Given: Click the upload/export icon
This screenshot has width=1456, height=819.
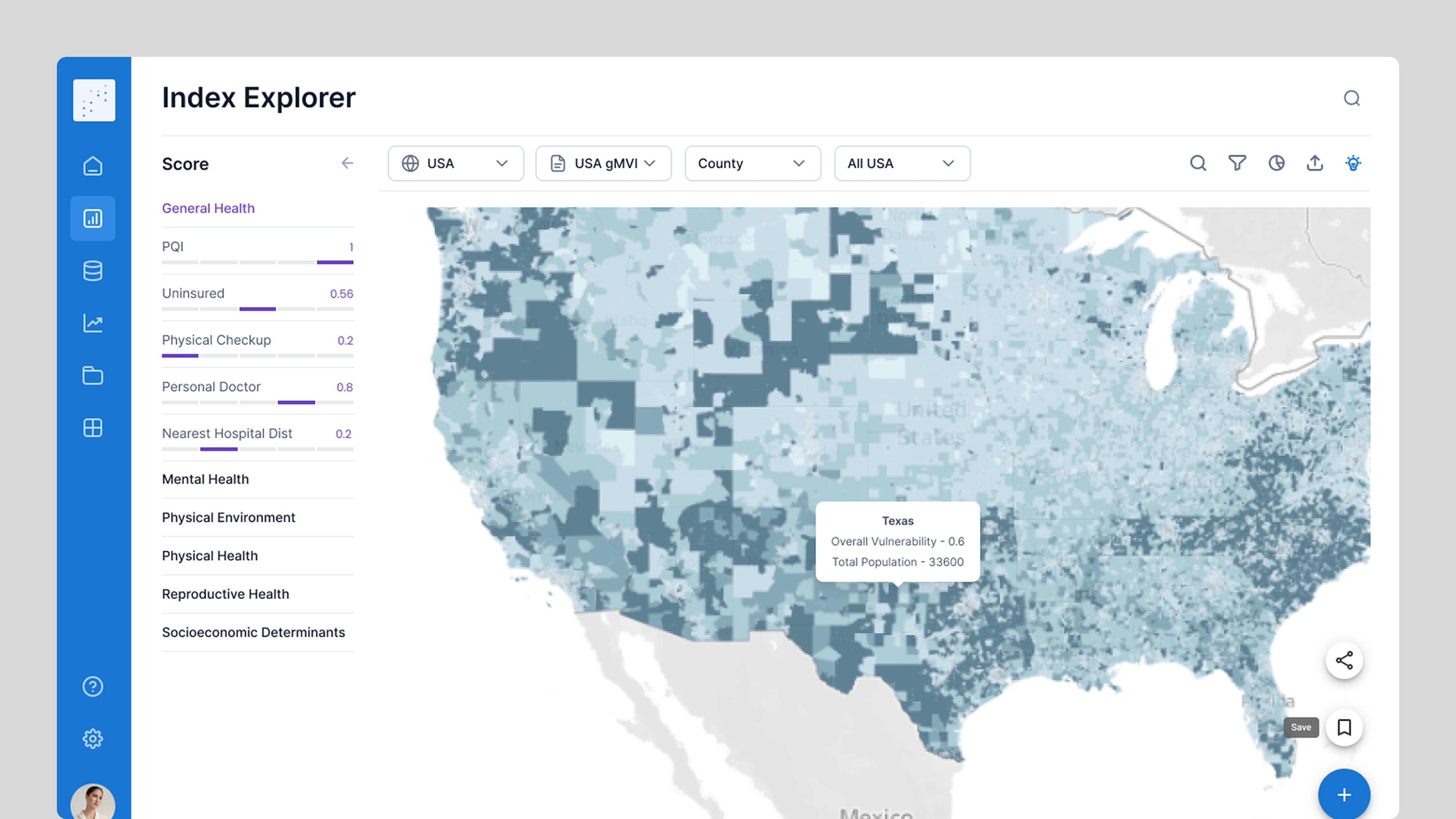Looking at the screenshot, I should coord(1315,163).
